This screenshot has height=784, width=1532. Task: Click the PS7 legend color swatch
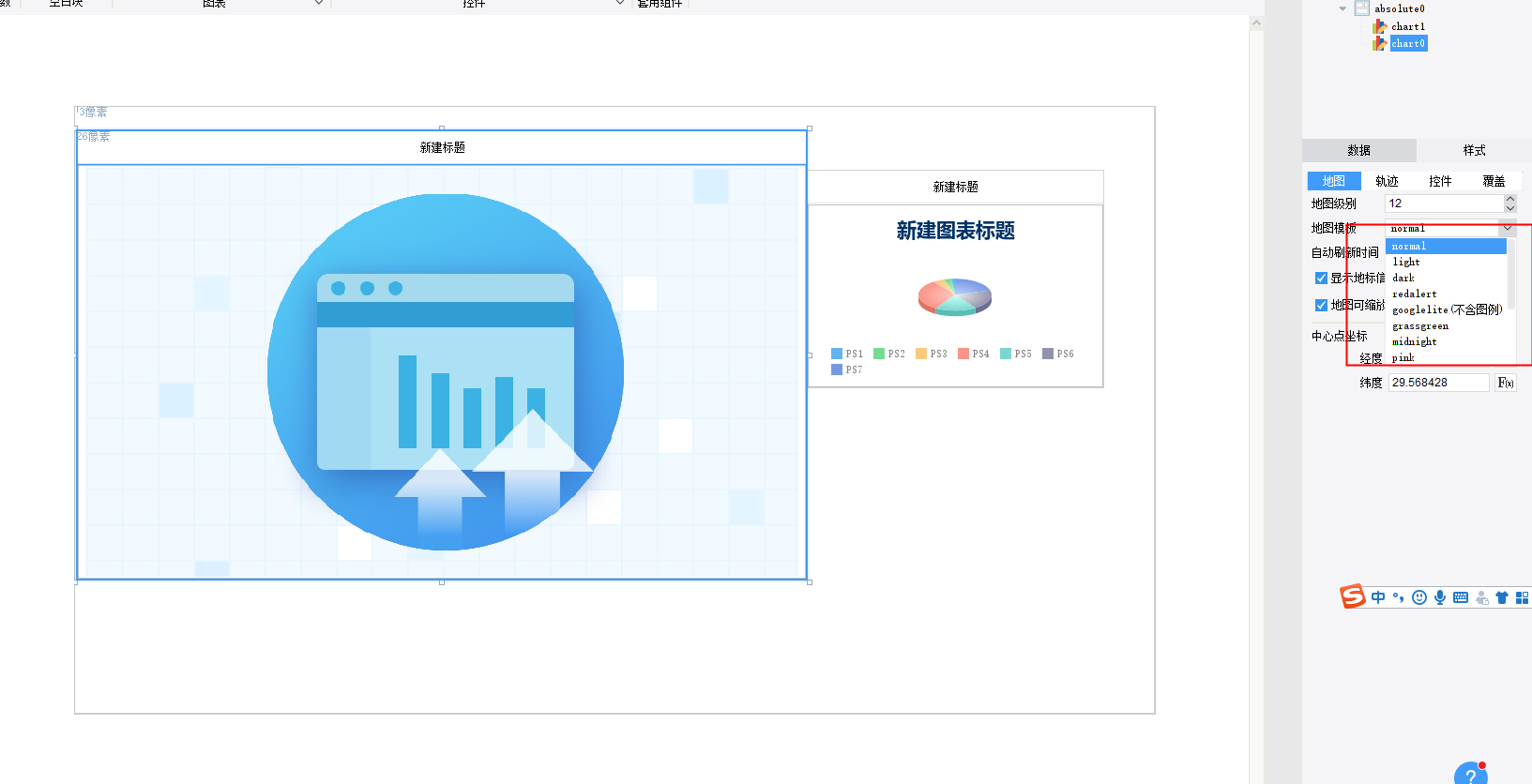click(x=837, y=369)
